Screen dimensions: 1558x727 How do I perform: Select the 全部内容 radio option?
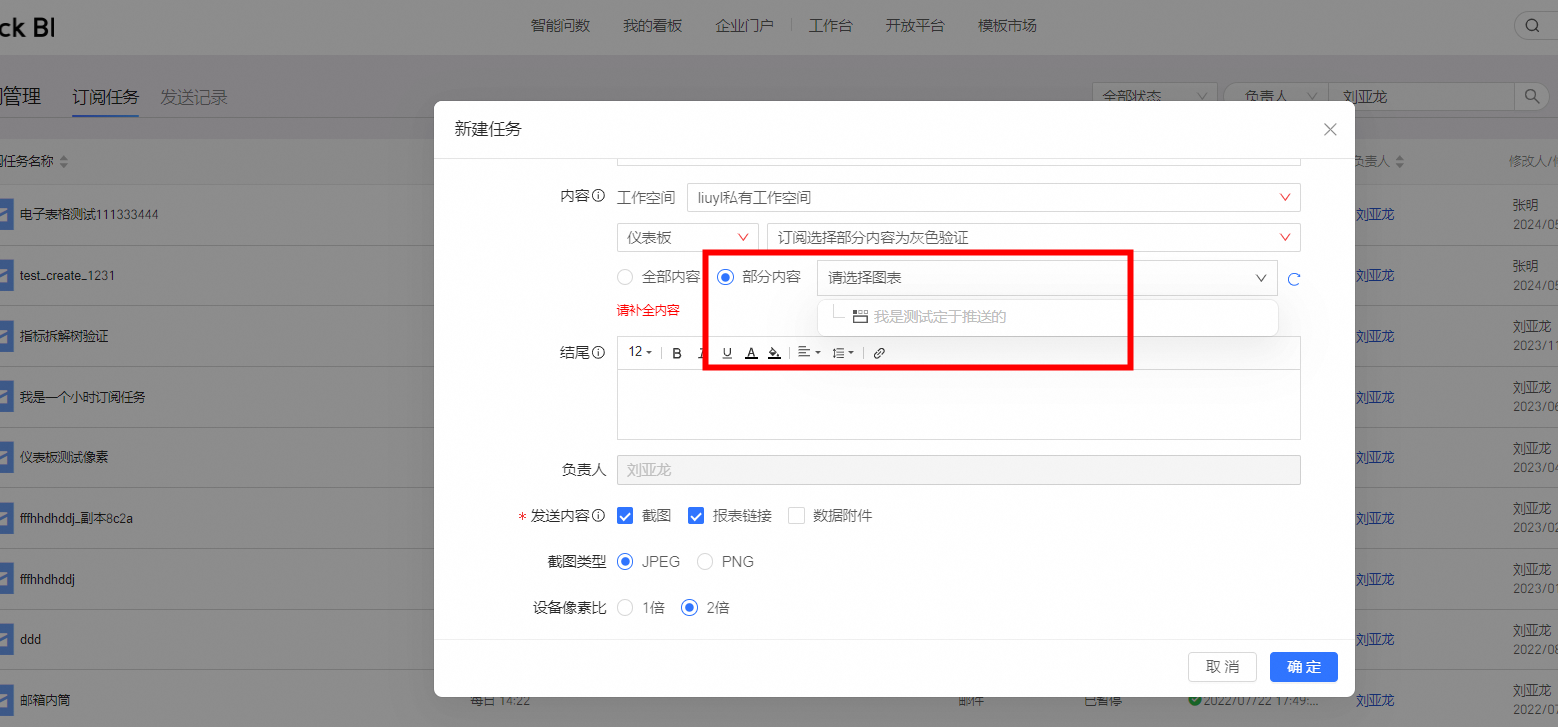click(626, 277)
